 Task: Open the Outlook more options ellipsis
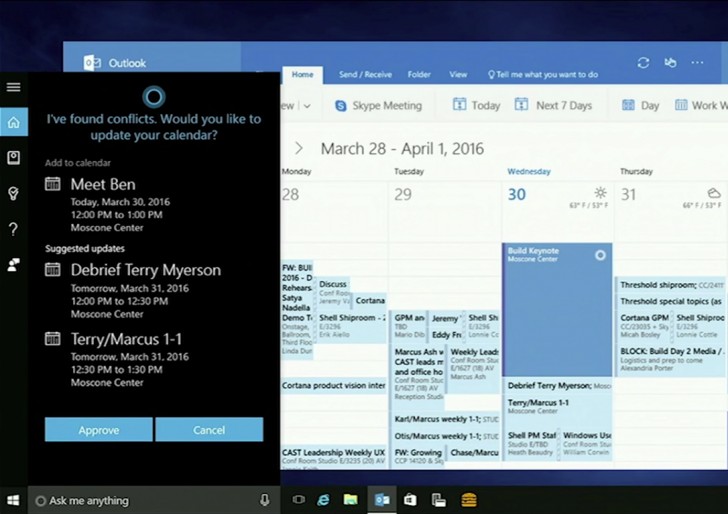[697, 62]
